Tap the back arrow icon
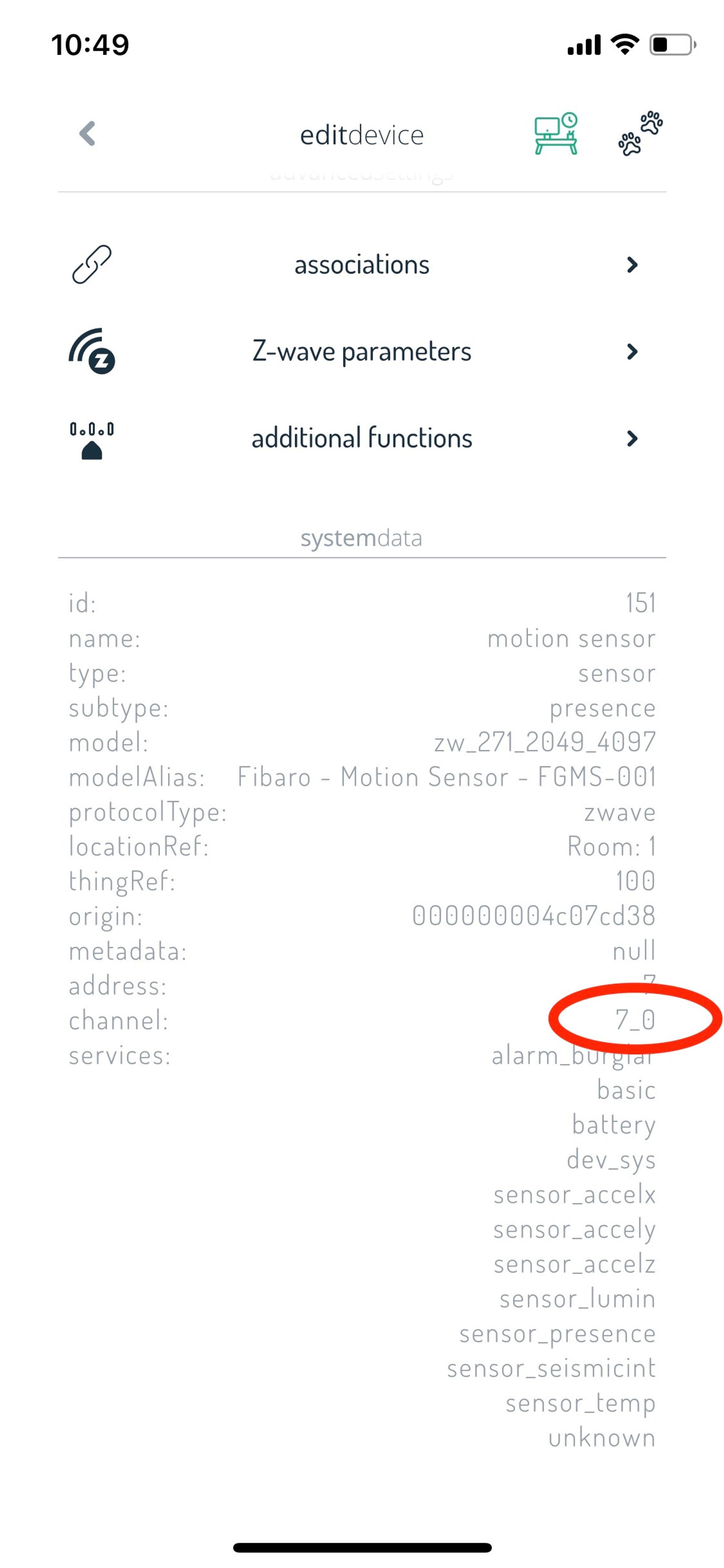Viewport: 724px width, 1568px height. click(x=88, y=133)
